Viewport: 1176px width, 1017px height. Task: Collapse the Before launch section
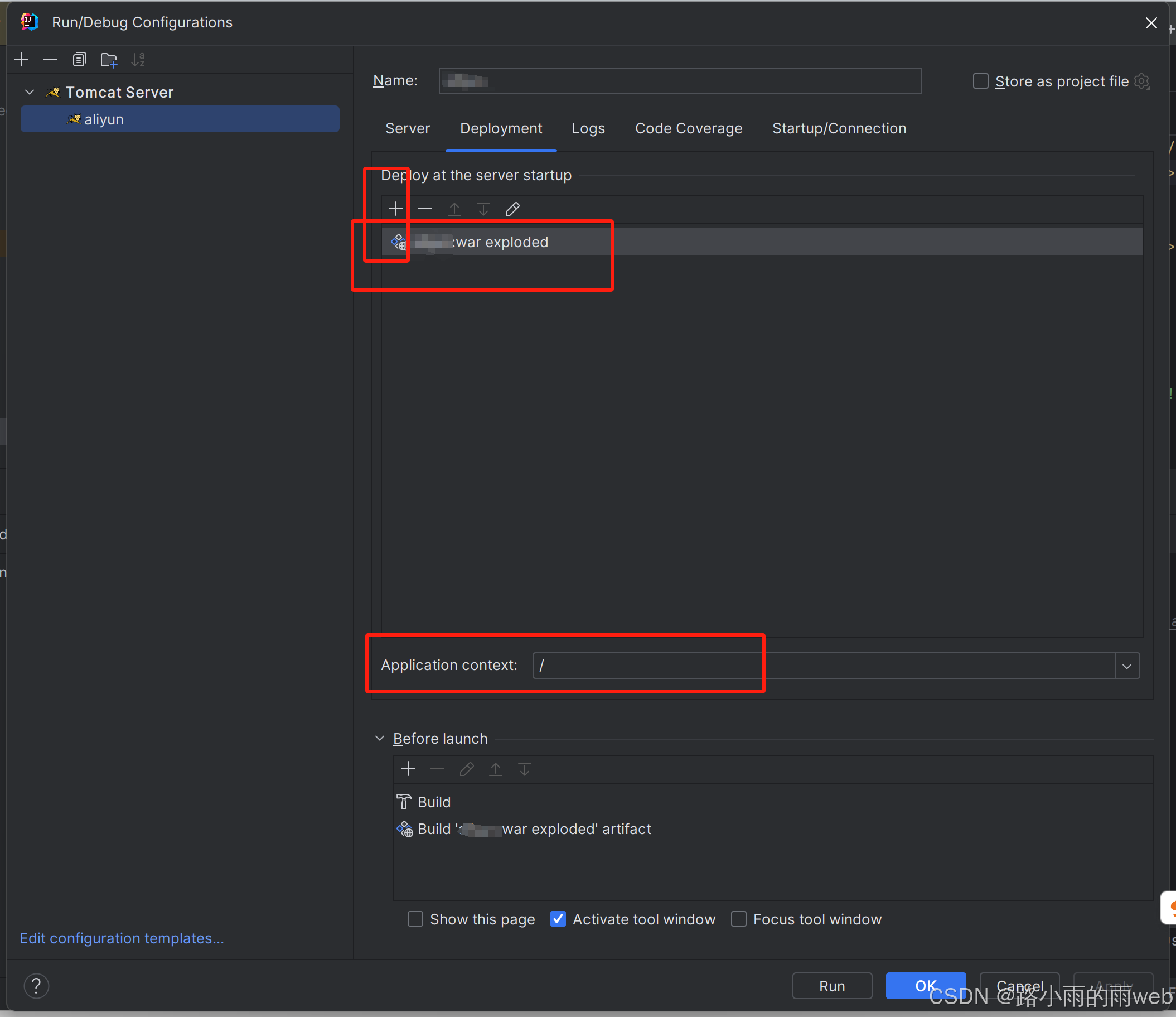coord(380,739)
